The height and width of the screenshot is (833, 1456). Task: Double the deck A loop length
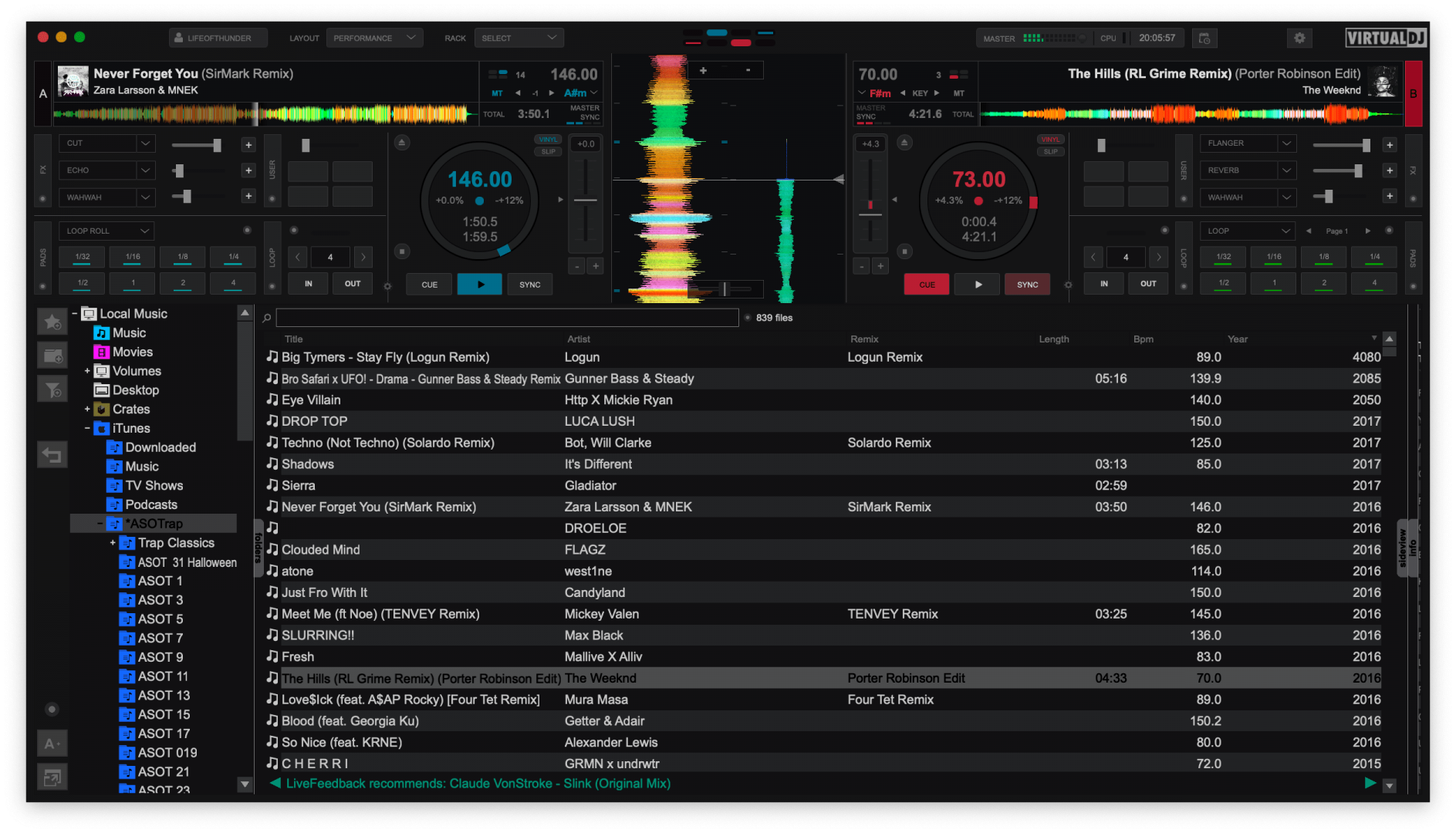coord(363,257)
